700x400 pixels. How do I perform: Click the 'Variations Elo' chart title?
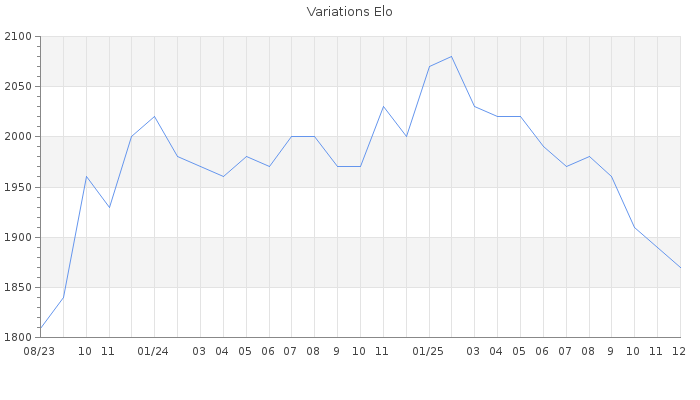coord(349,12)
